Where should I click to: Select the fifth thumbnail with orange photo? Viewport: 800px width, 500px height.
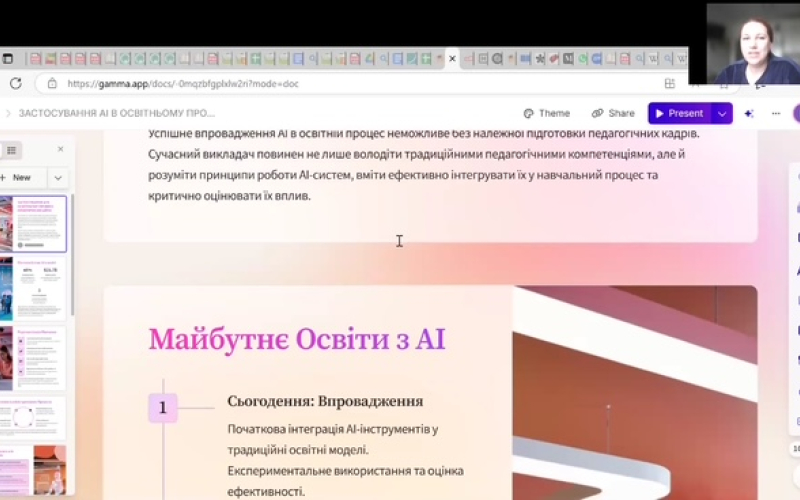click(33, 470)
